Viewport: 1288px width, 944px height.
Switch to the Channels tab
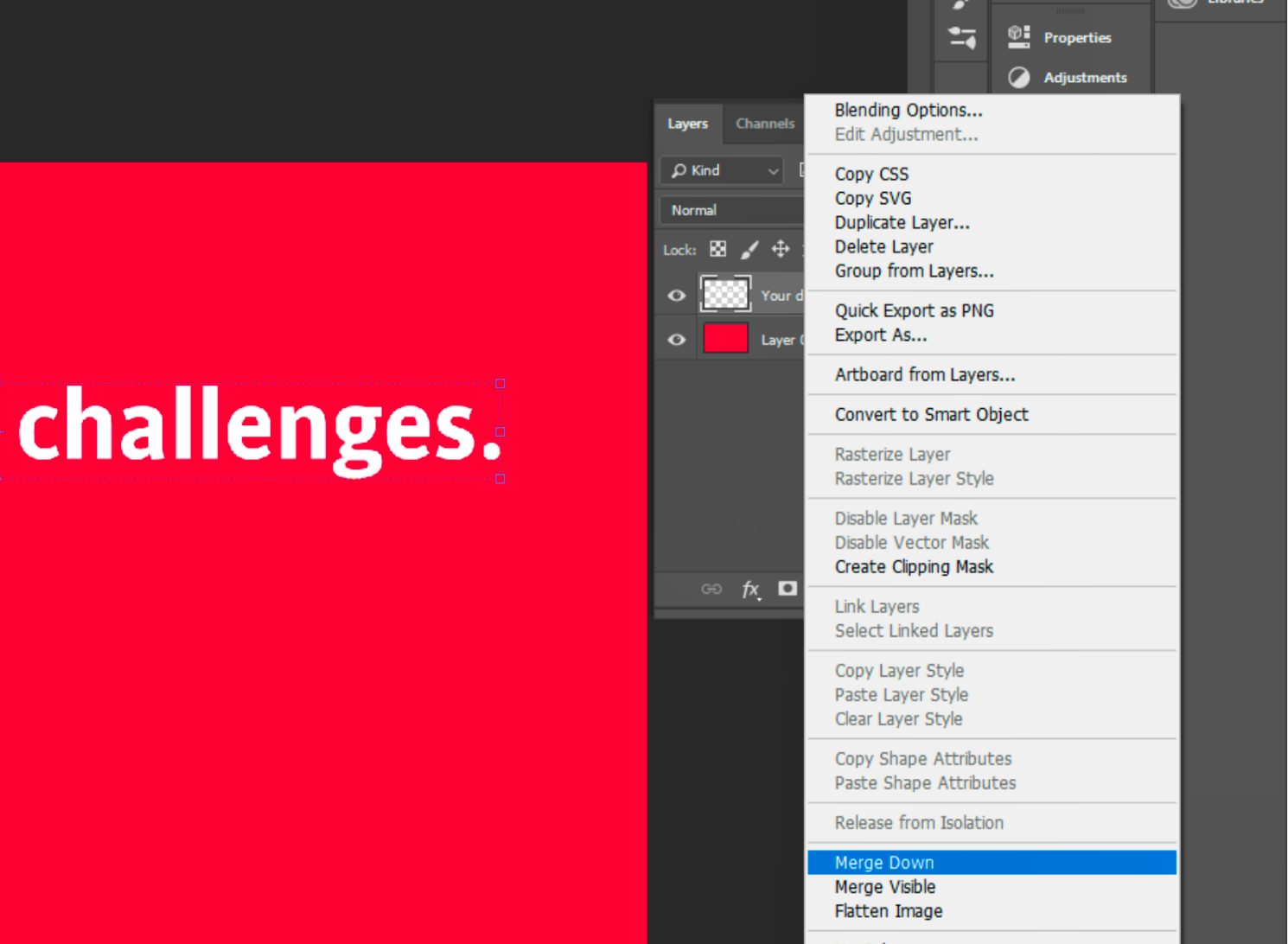coord(764,124)
